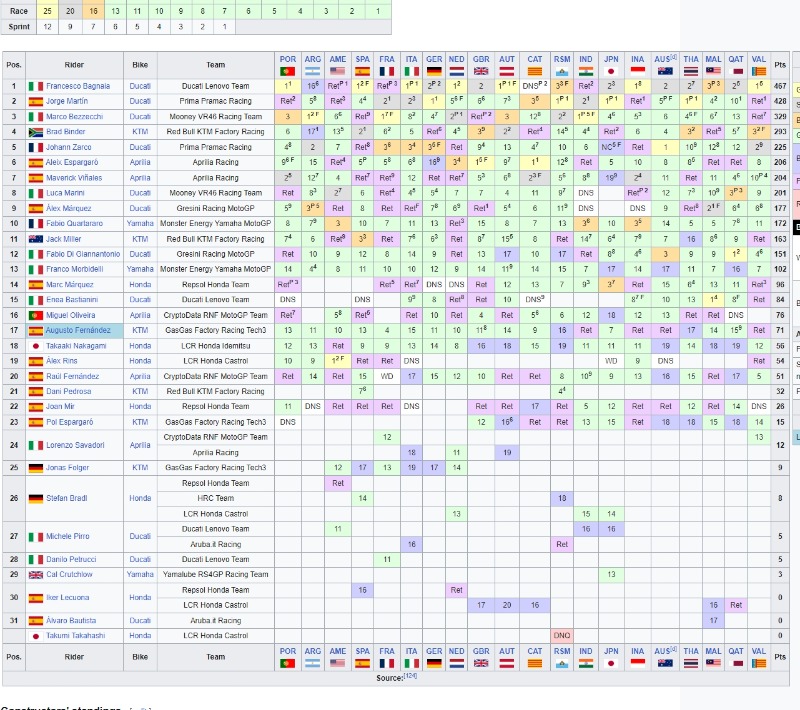This screenshot has height=710, width=800.
Task: Click the South African flag beside Brad Binder
Action: pos(36,132)
